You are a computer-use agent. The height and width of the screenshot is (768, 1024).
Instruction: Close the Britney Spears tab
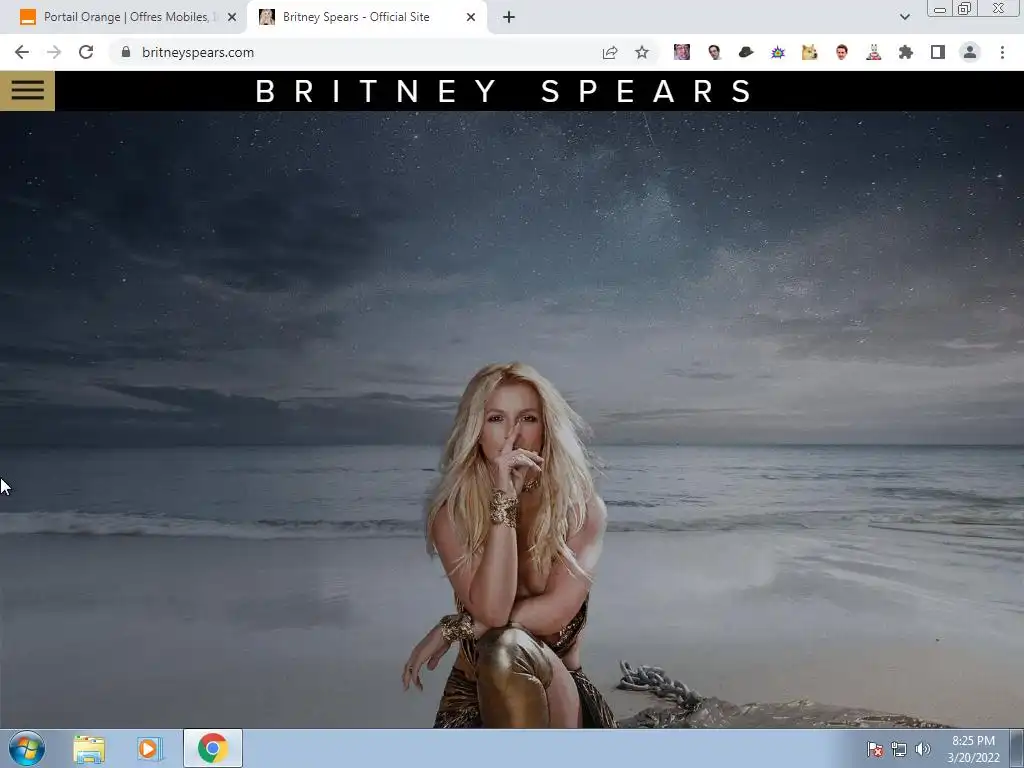(x=471, y=18)
